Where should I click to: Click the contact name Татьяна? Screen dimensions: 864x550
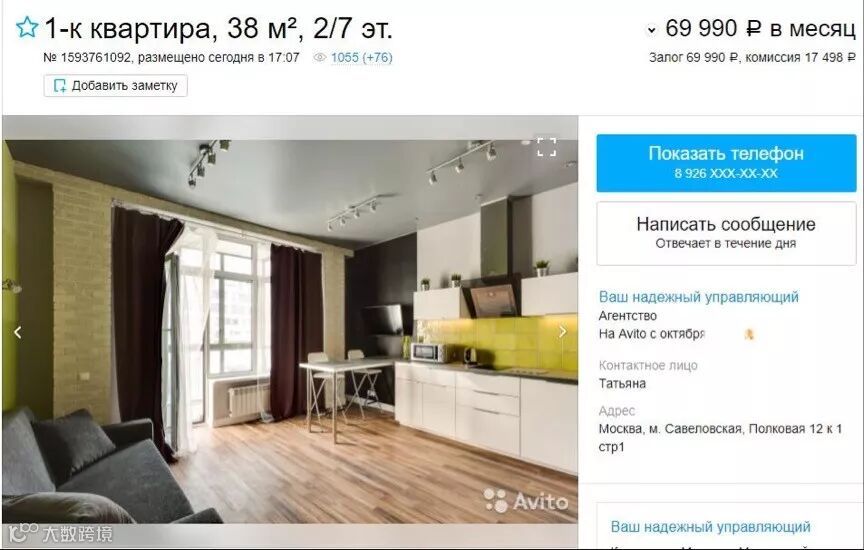622,384
